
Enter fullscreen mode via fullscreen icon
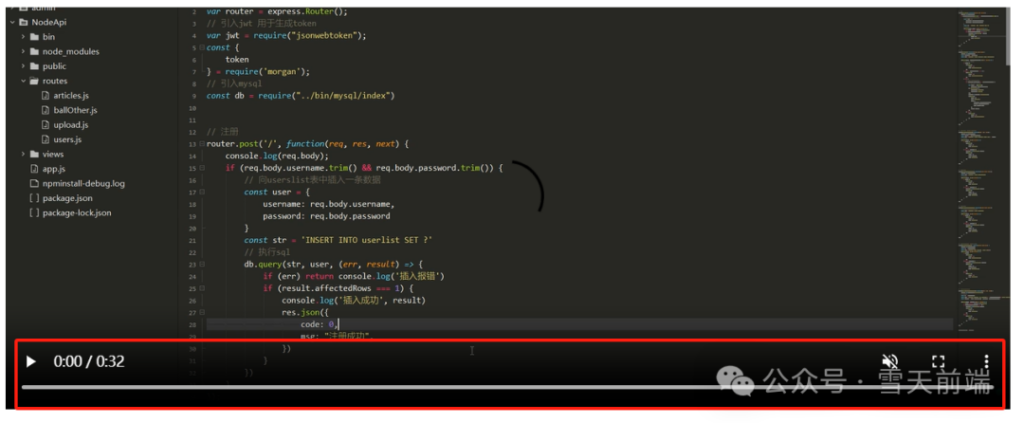point(938,362)
